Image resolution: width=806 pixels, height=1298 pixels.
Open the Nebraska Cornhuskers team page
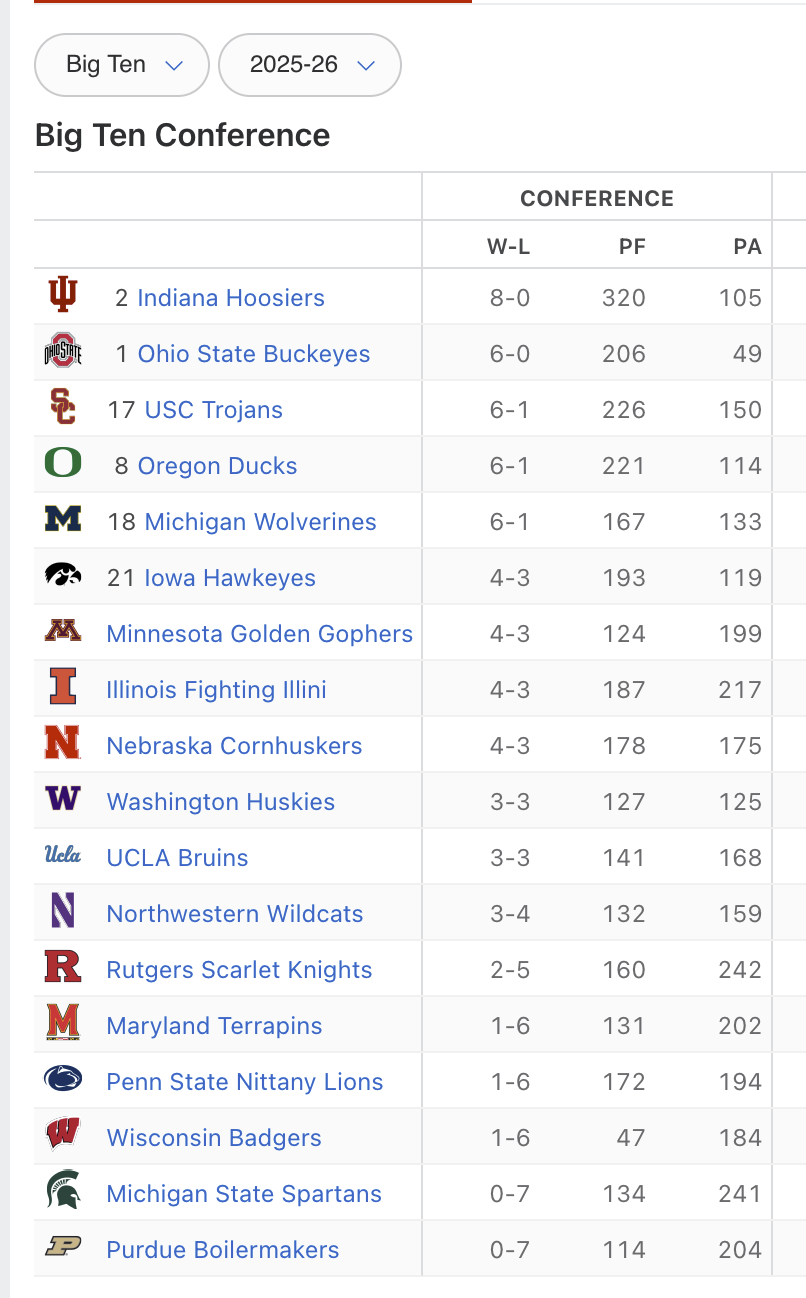click(234, 745)
